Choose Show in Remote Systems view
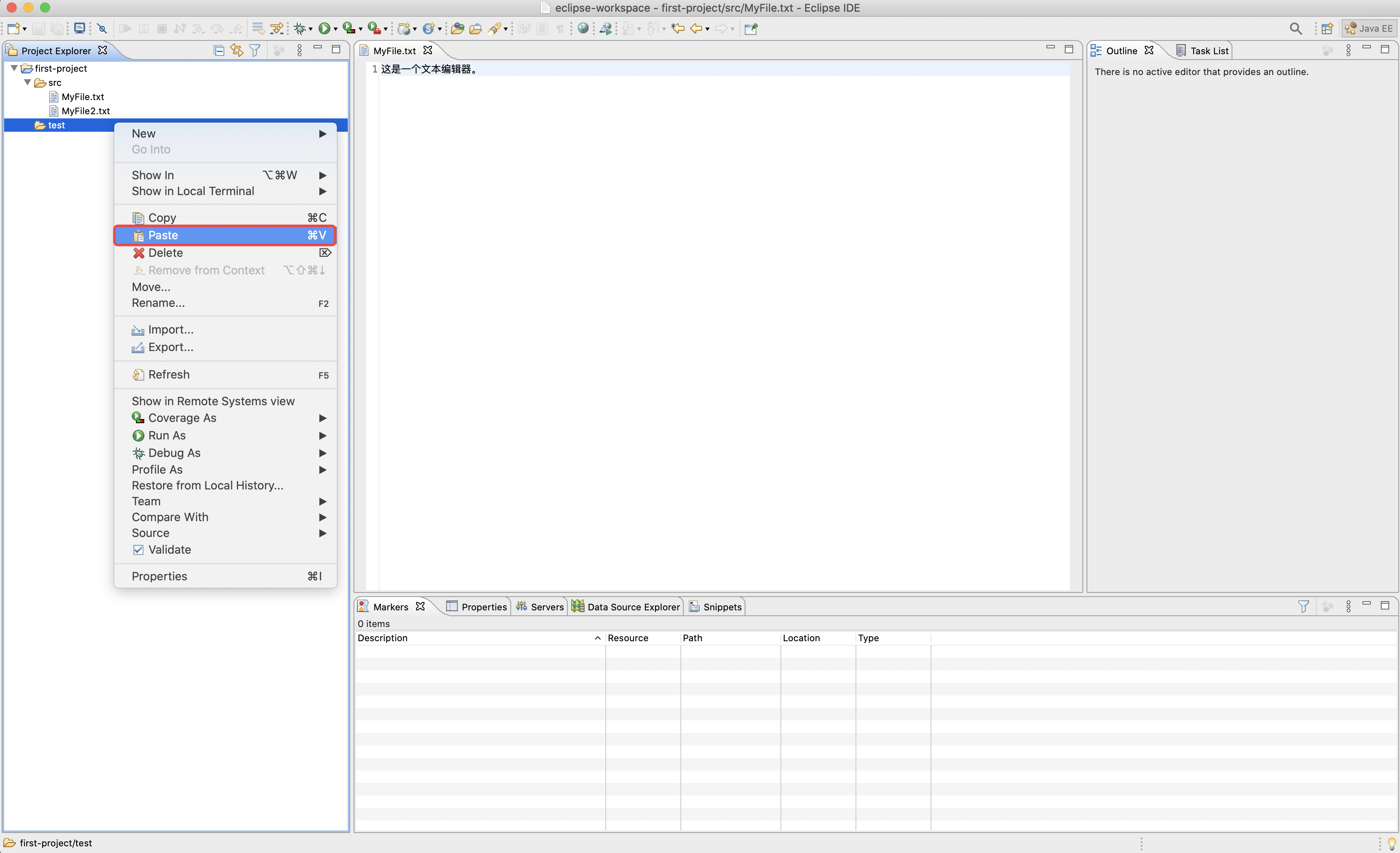Image resolution: width=1400 pixels, height=853 pixels. (x=226, y=401)
